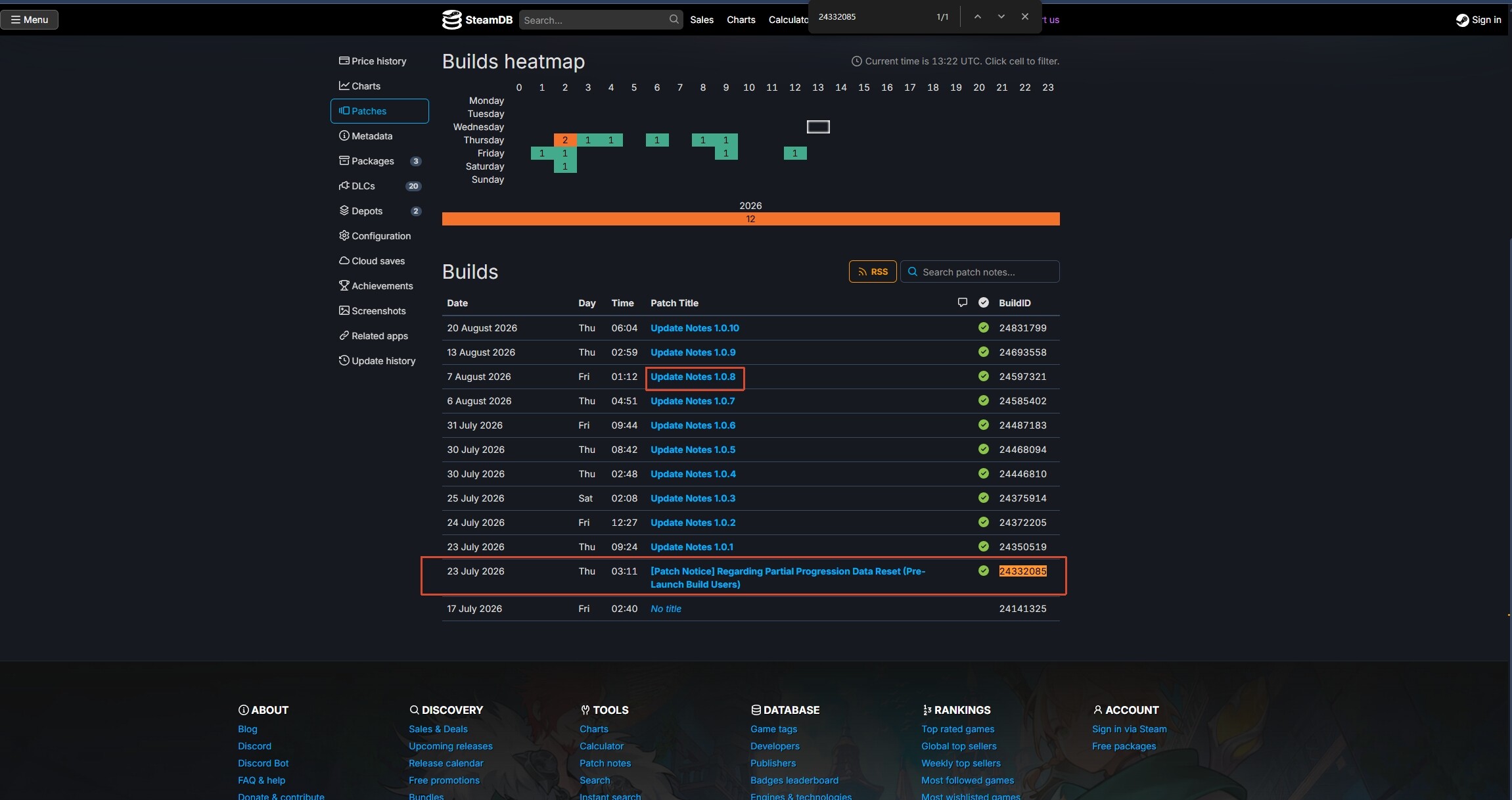Click the Steam icon beside Sign in
Screen dimensions: 1512x800
(1462, 20)
